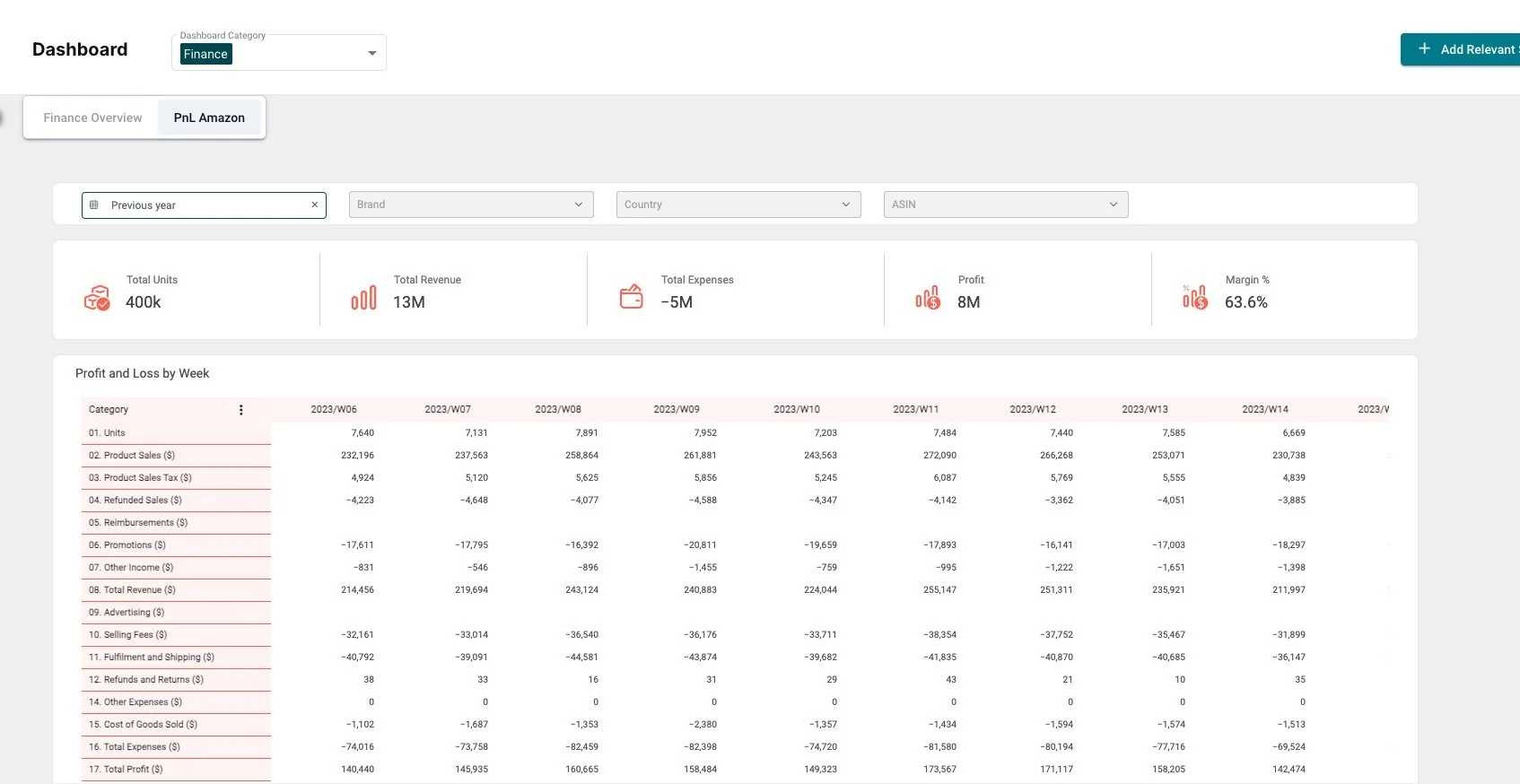The height and width of the screenshot is (784, 1520).
Task: Select the 07. Other Income ($) row
Action: (x=176, y=567)
